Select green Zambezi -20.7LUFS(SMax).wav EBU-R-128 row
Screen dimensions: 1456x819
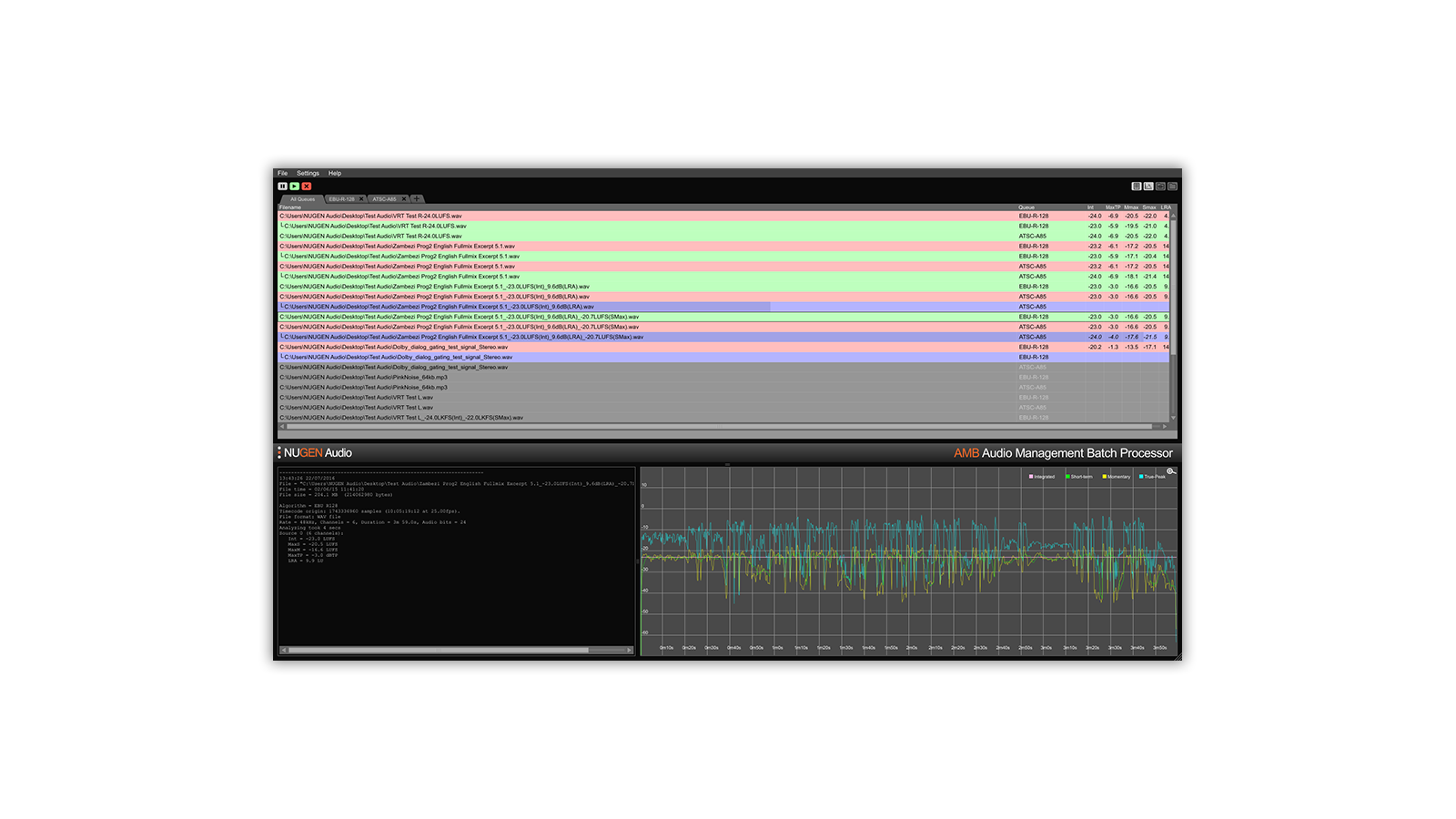pos(723,317)
